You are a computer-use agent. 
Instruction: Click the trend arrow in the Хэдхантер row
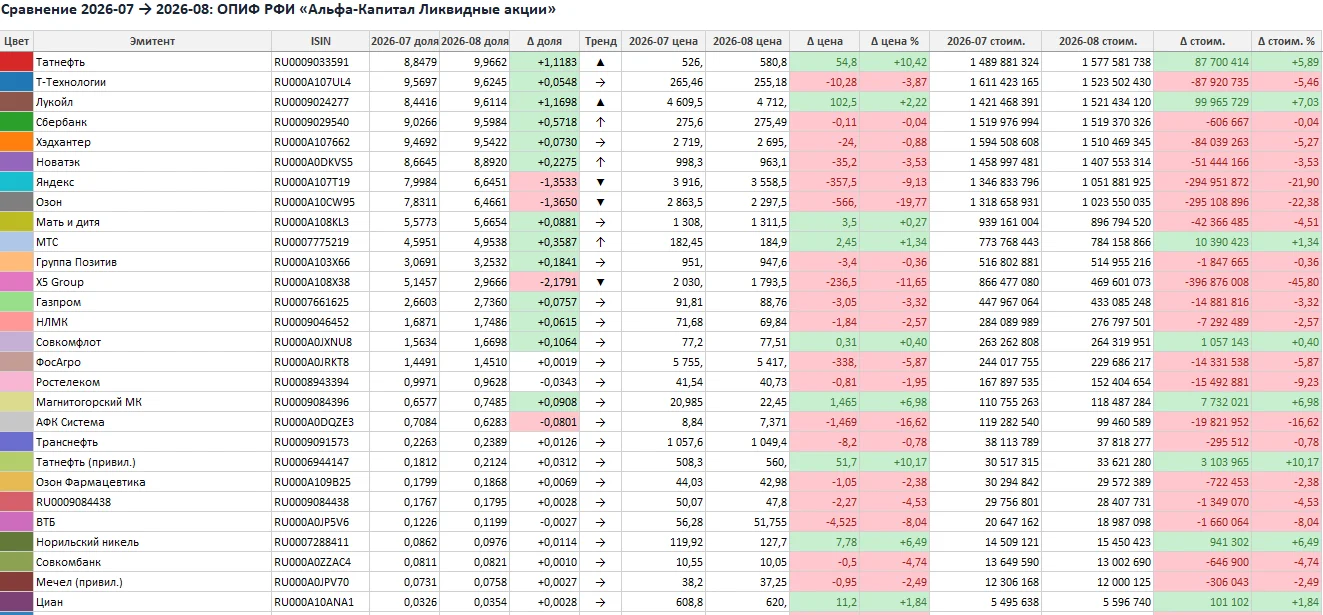pyautogui.click(x=600, y=142)
